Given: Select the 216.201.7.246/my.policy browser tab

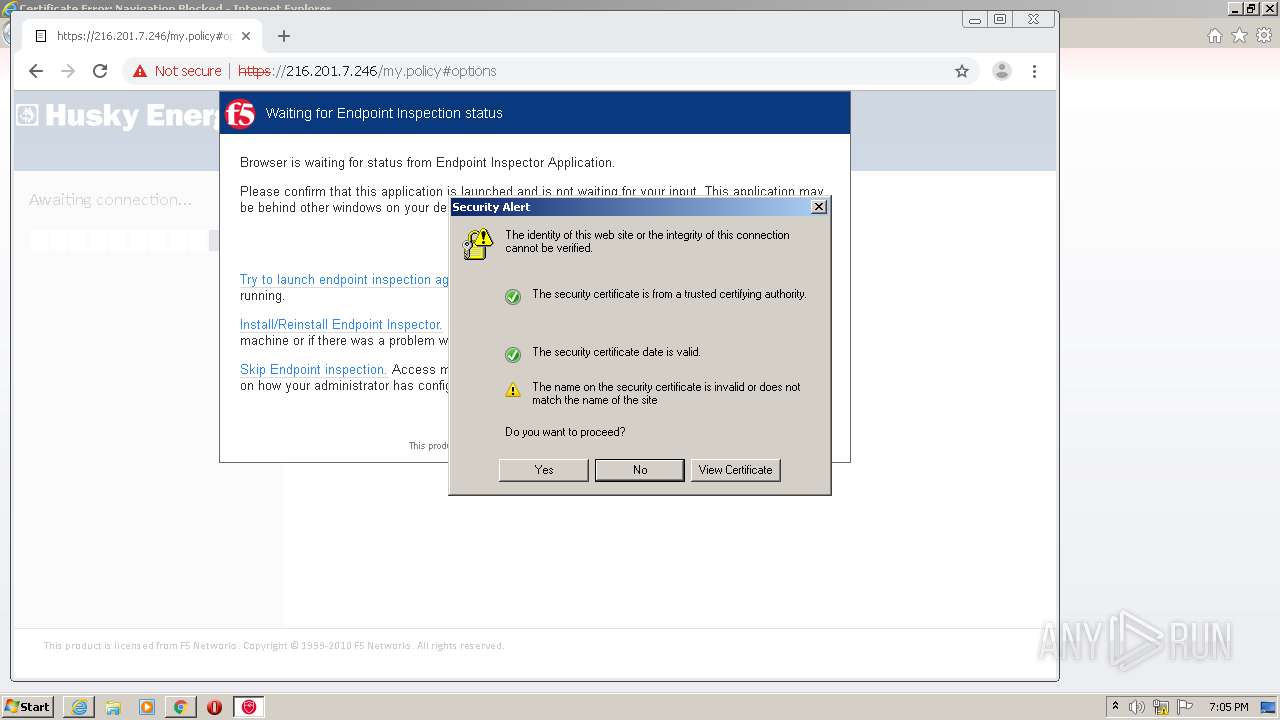Looking at the screenshot, I should click(x=142, y=36).
